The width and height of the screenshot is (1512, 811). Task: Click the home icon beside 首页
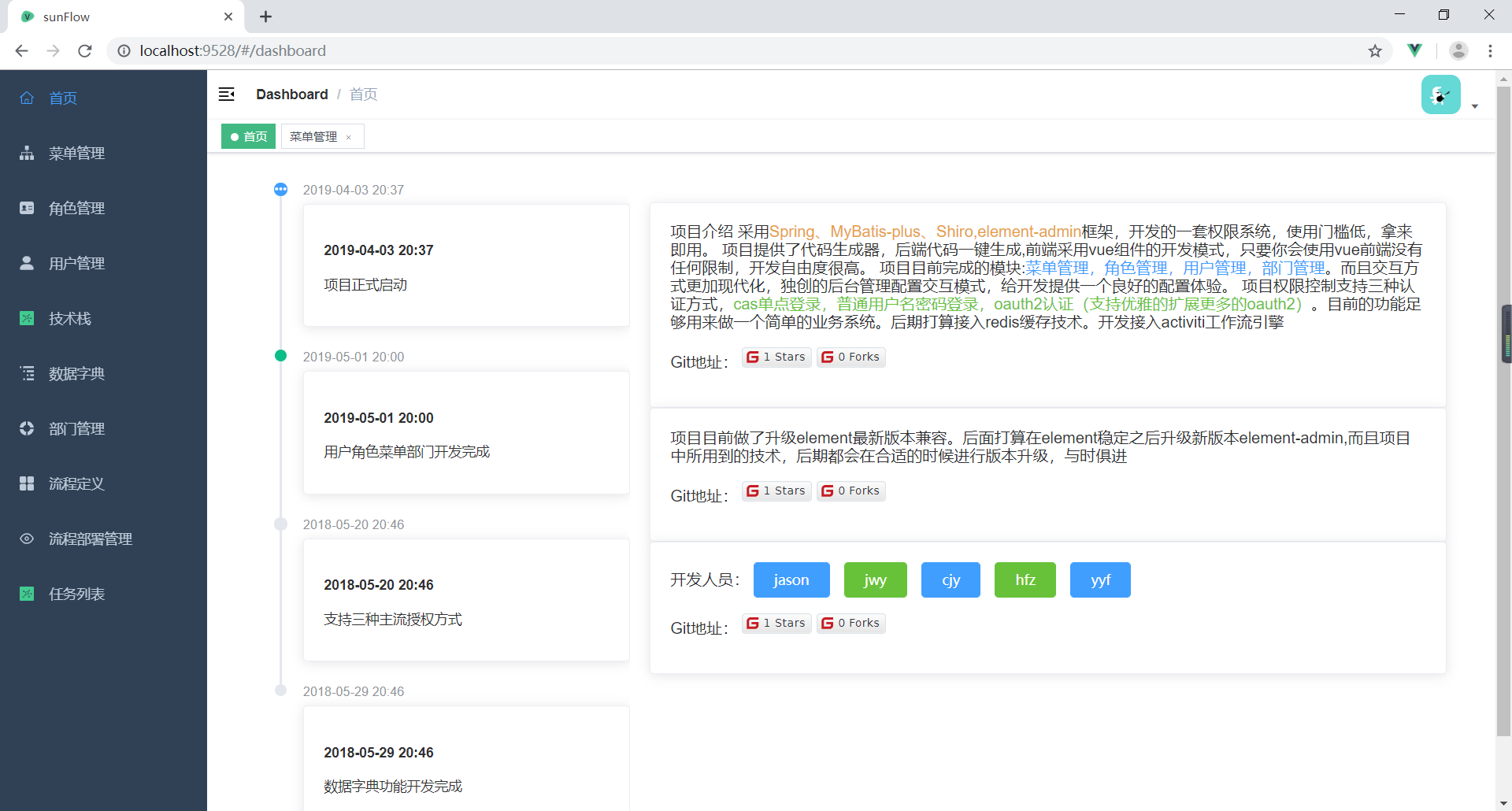coord(27,98)
